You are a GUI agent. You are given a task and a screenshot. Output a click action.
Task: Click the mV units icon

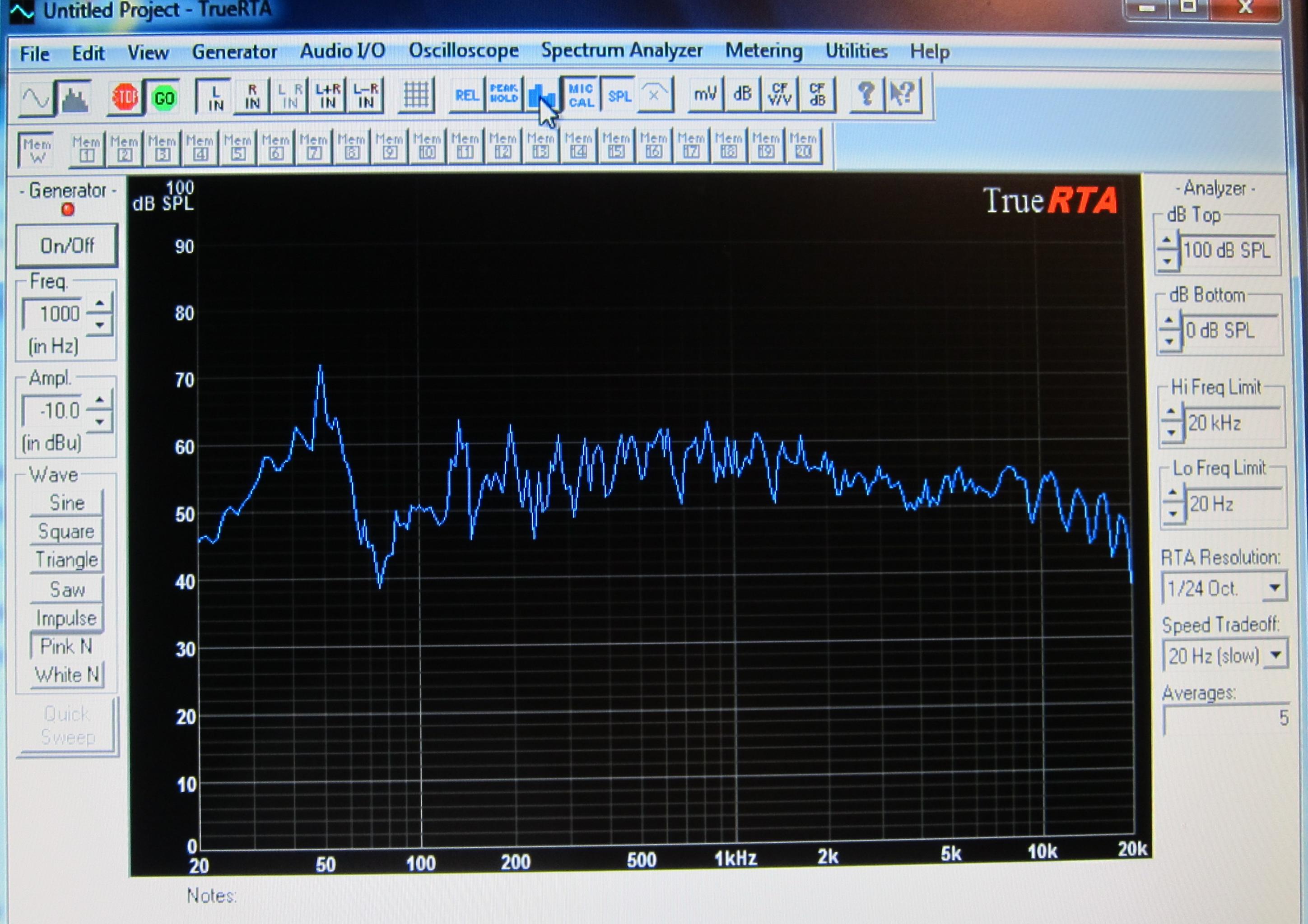point(705,93)
